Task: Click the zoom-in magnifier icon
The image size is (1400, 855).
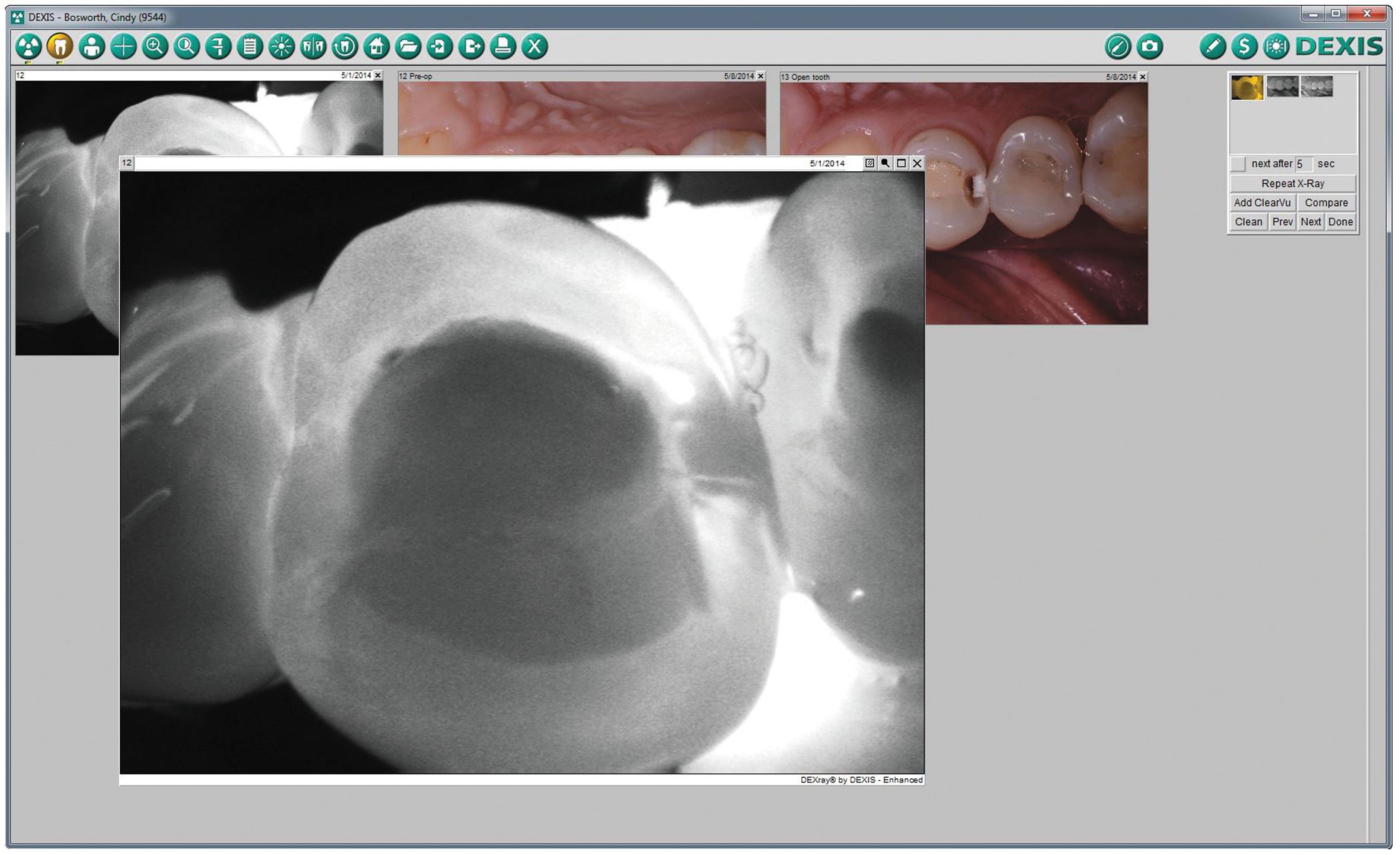Action: tap(155, 47)
